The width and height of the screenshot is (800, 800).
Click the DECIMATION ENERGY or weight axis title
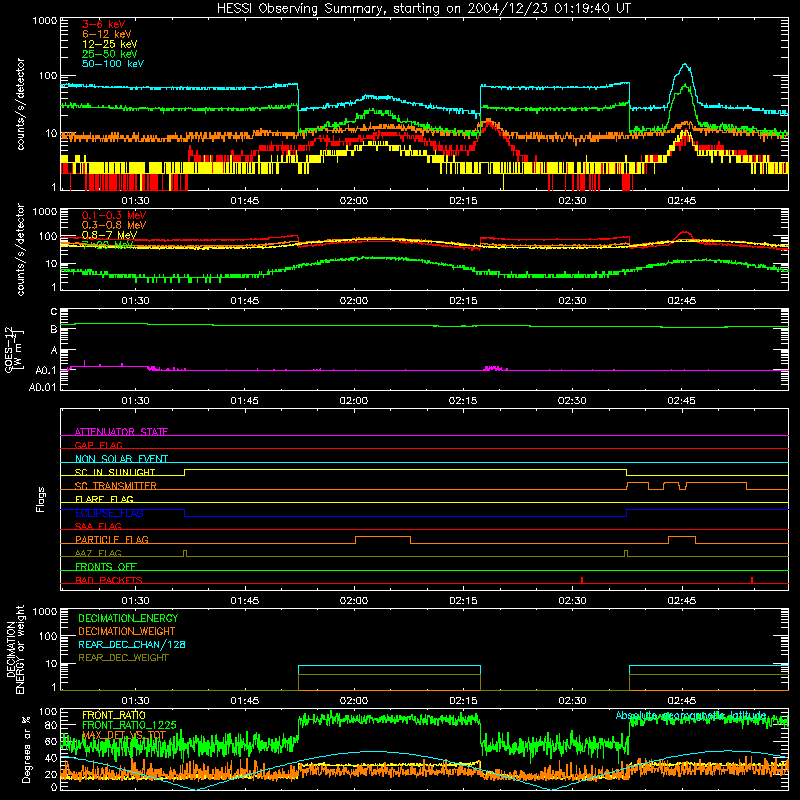coord(15,649)
